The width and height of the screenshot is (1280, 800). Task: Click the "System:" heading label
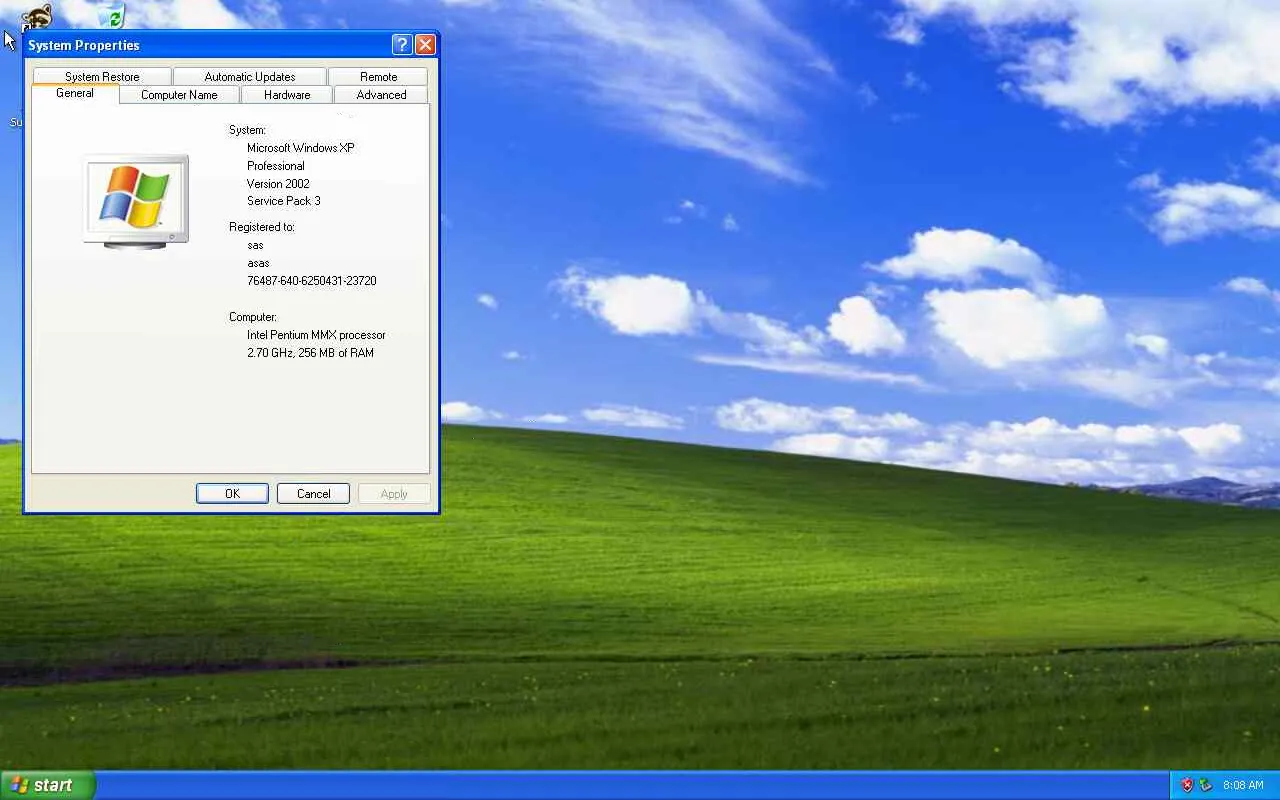click(247, 130)
